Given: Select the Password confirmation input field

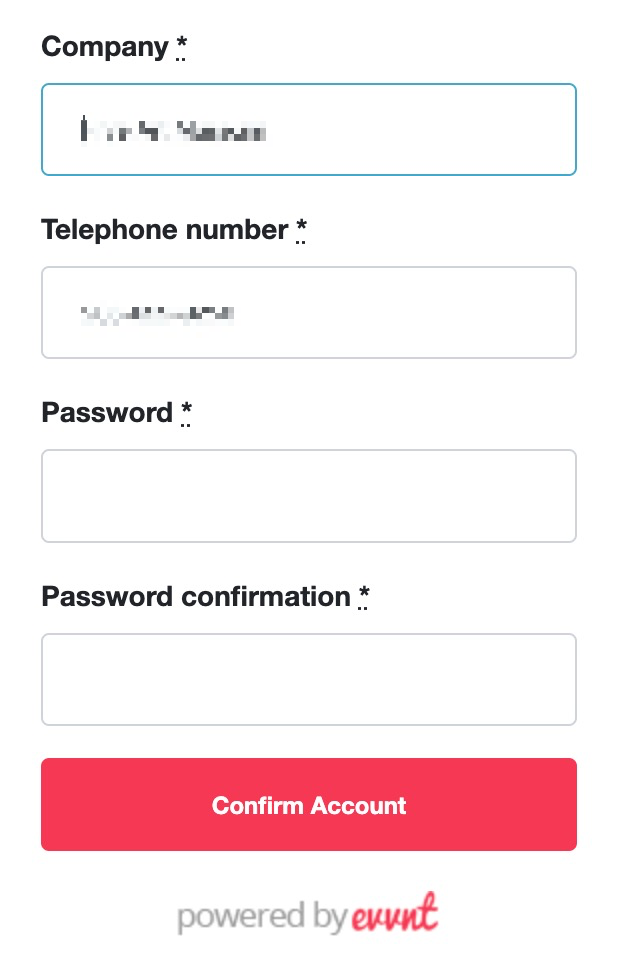Looking at the screenshot, I should click(x=309, y=679).
